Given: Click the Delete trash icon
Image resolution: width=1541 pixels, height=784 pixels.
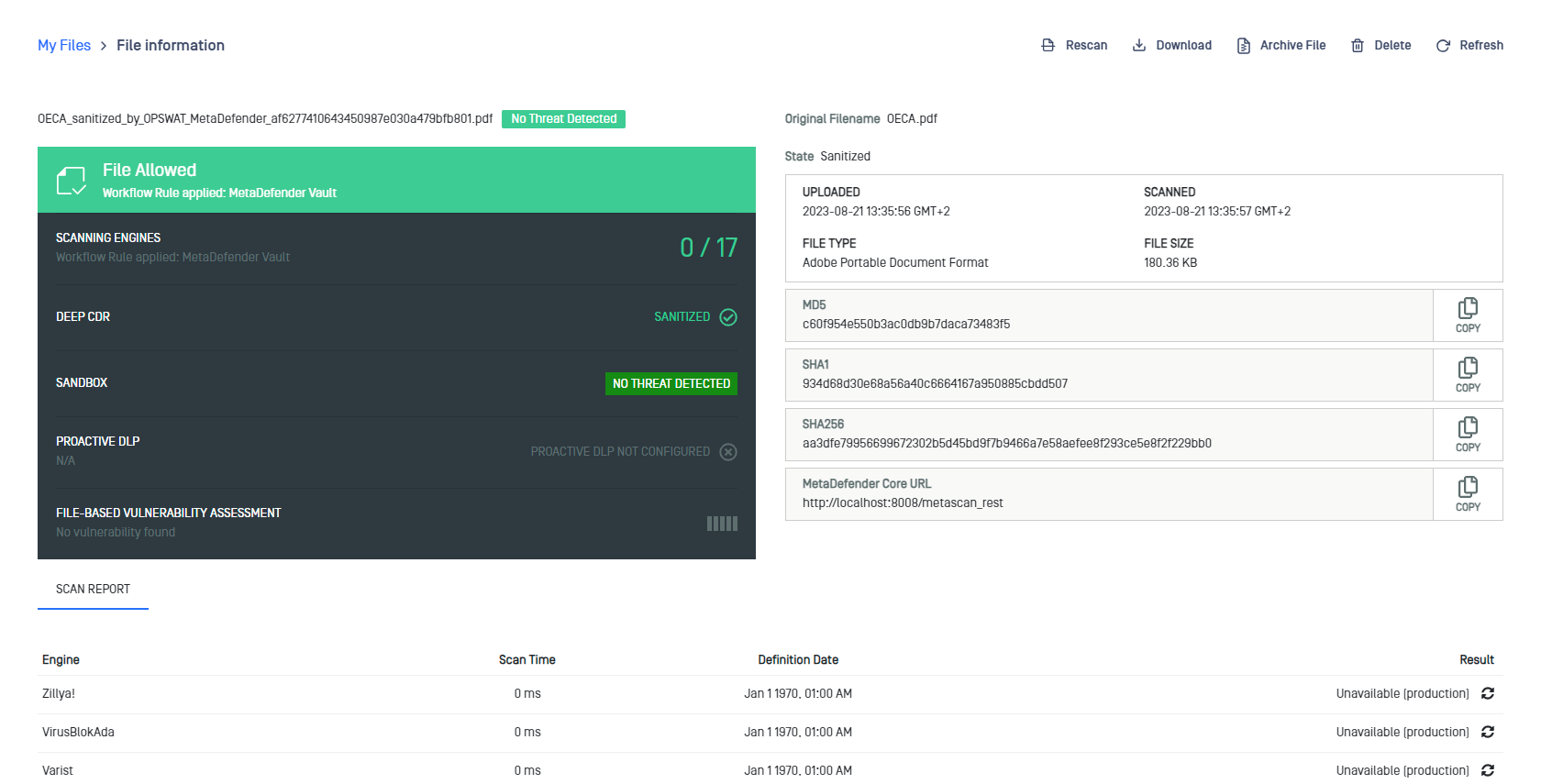Looking at the screenshot, I should [1358, 46].
